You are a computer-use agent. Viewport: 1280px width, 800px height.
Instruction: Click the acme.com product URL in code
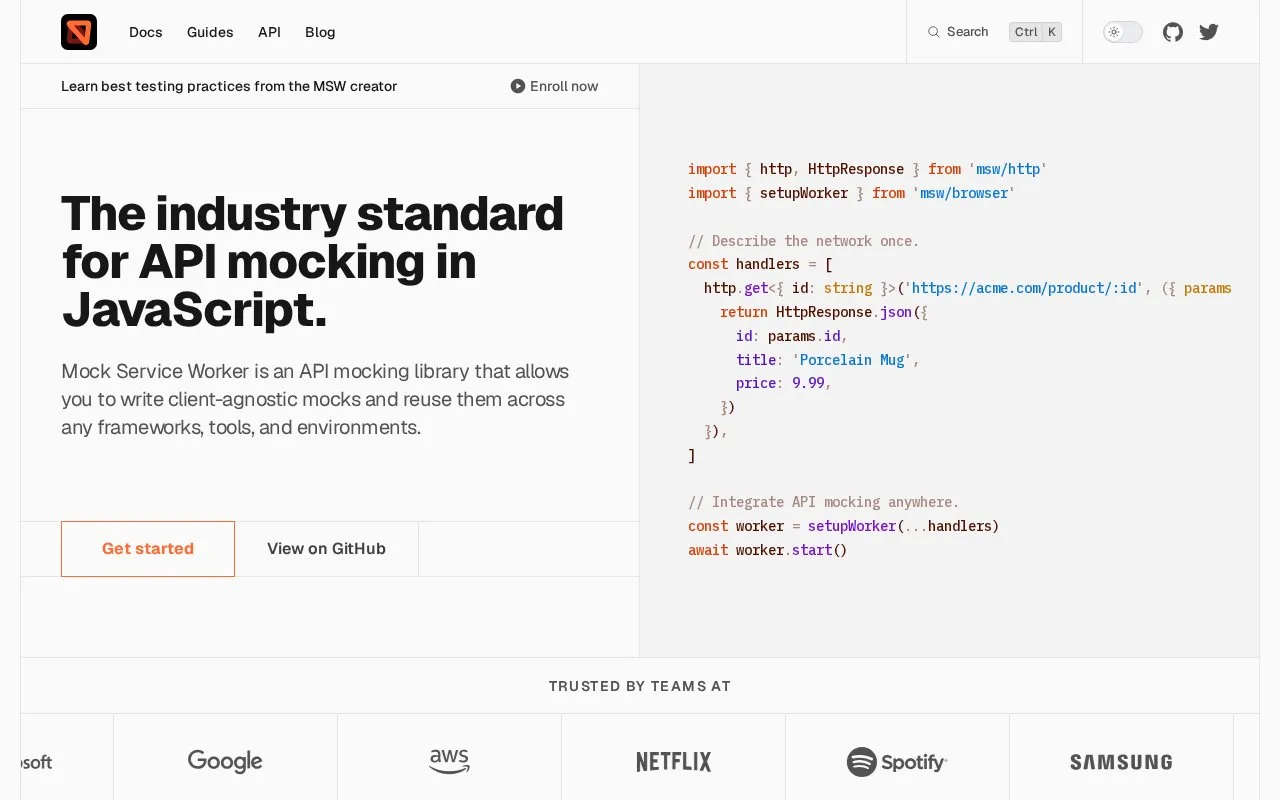point(1024,288)
